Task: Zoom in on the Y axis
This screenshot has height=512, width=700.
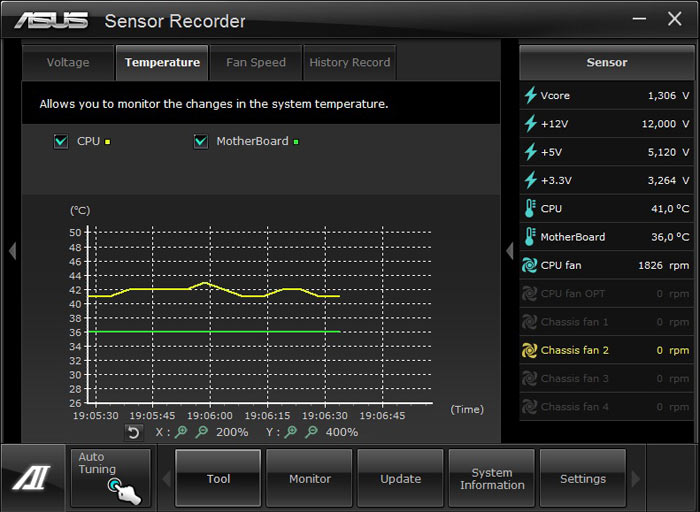Action: click(291, 432)
